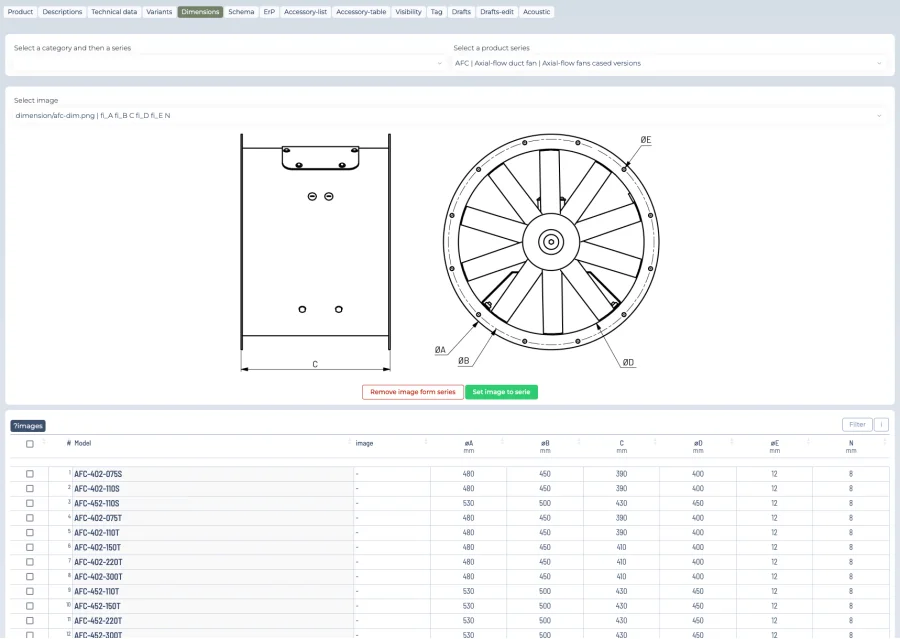Check the box for AFC-402-300T

pyautogui.click(x=30, y=577)
